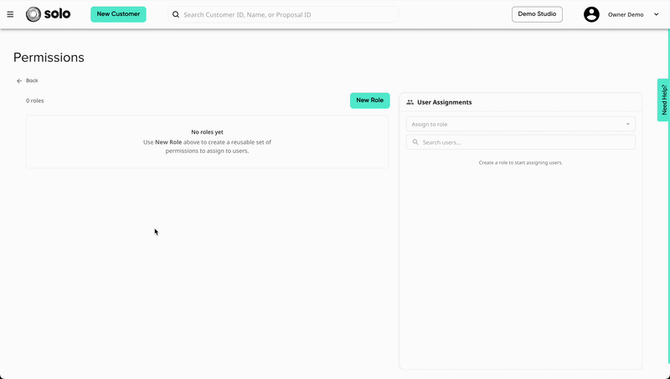
Task: Click the 0 roles count label
Action: pyautogui.click(x=35, y=101)
